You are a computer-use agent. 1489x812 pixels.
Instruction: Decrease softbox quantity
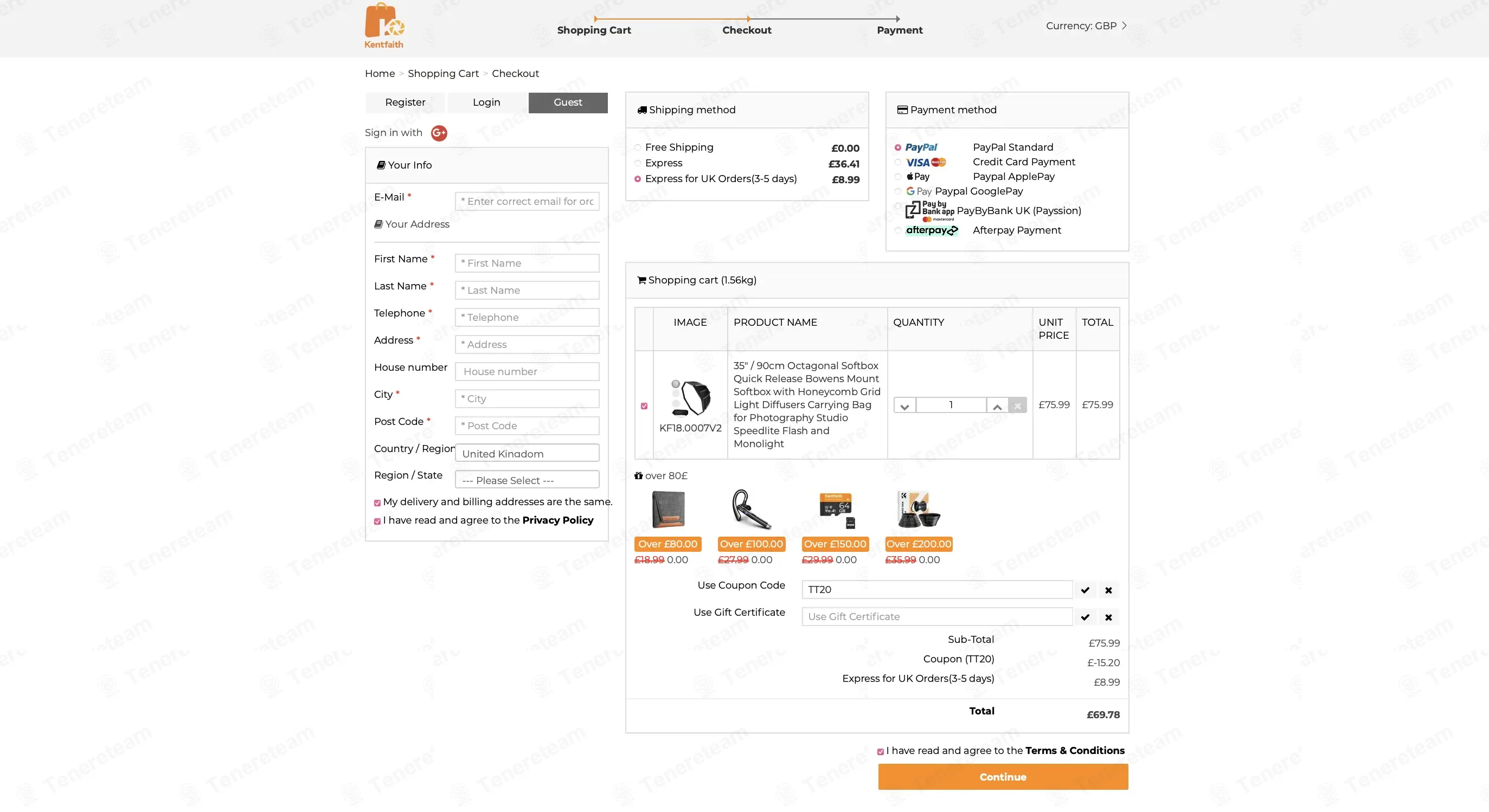tap(904, 405)
